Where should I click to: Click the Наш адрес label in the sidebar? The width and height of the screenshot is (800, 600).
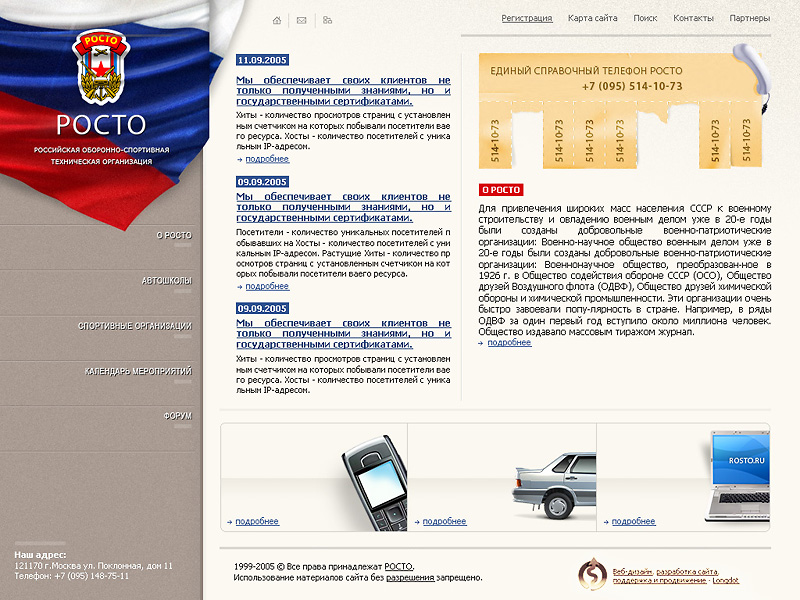click(x=40, y=555)
